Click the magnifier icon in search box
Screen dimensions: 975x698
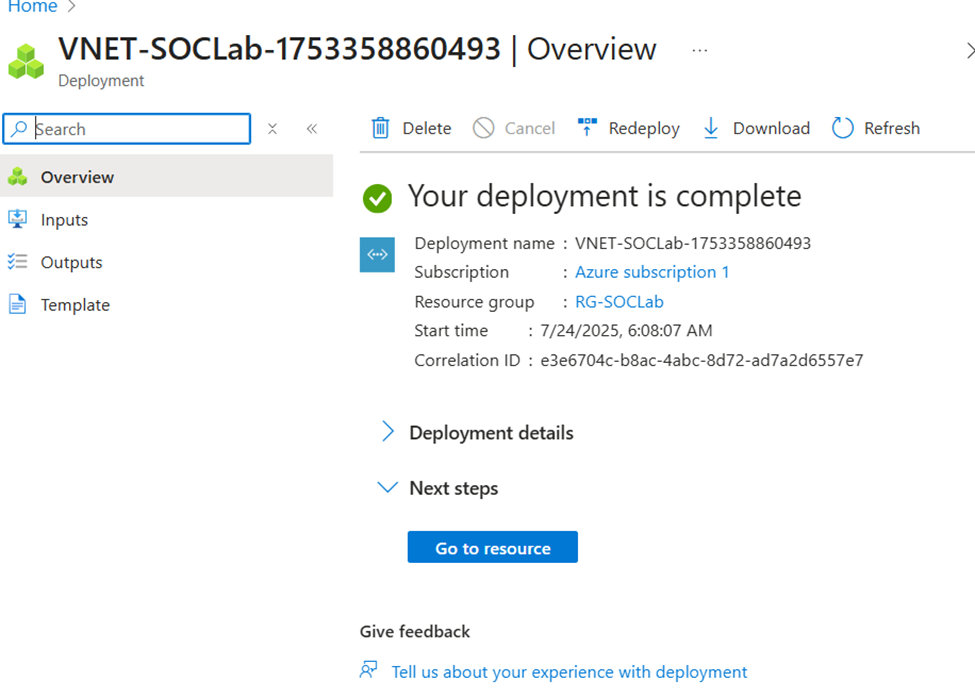[19, 129]
